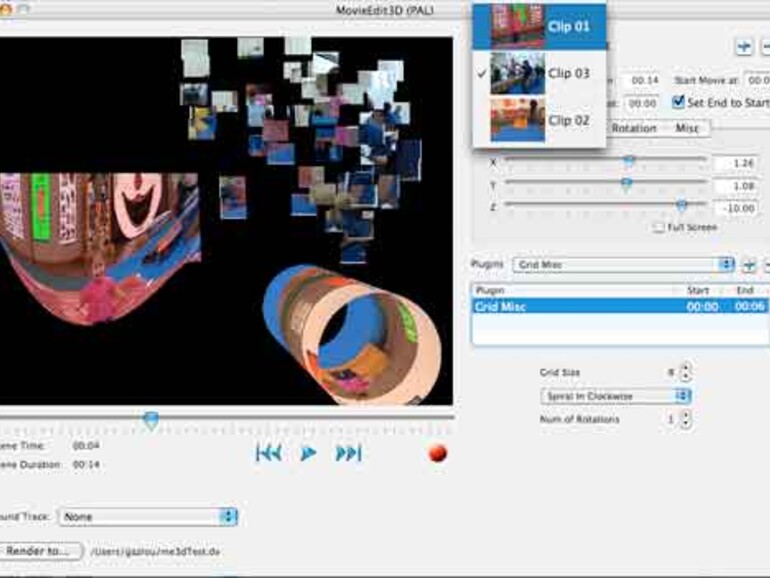
Task: Click the Scene Duration value 00:14
Action: coord(86,465)
